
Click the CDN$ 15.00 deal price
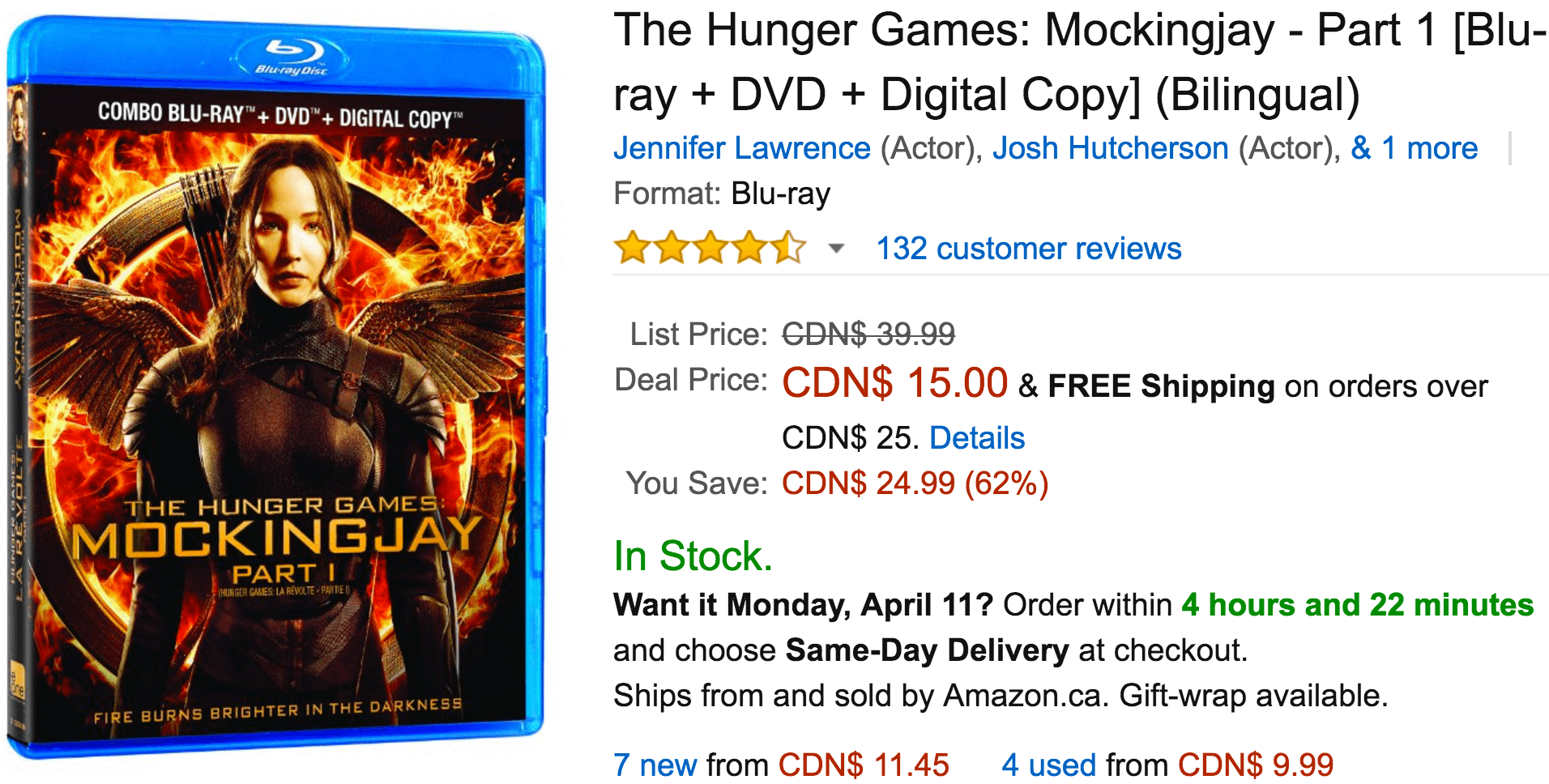tap(894, 382)
